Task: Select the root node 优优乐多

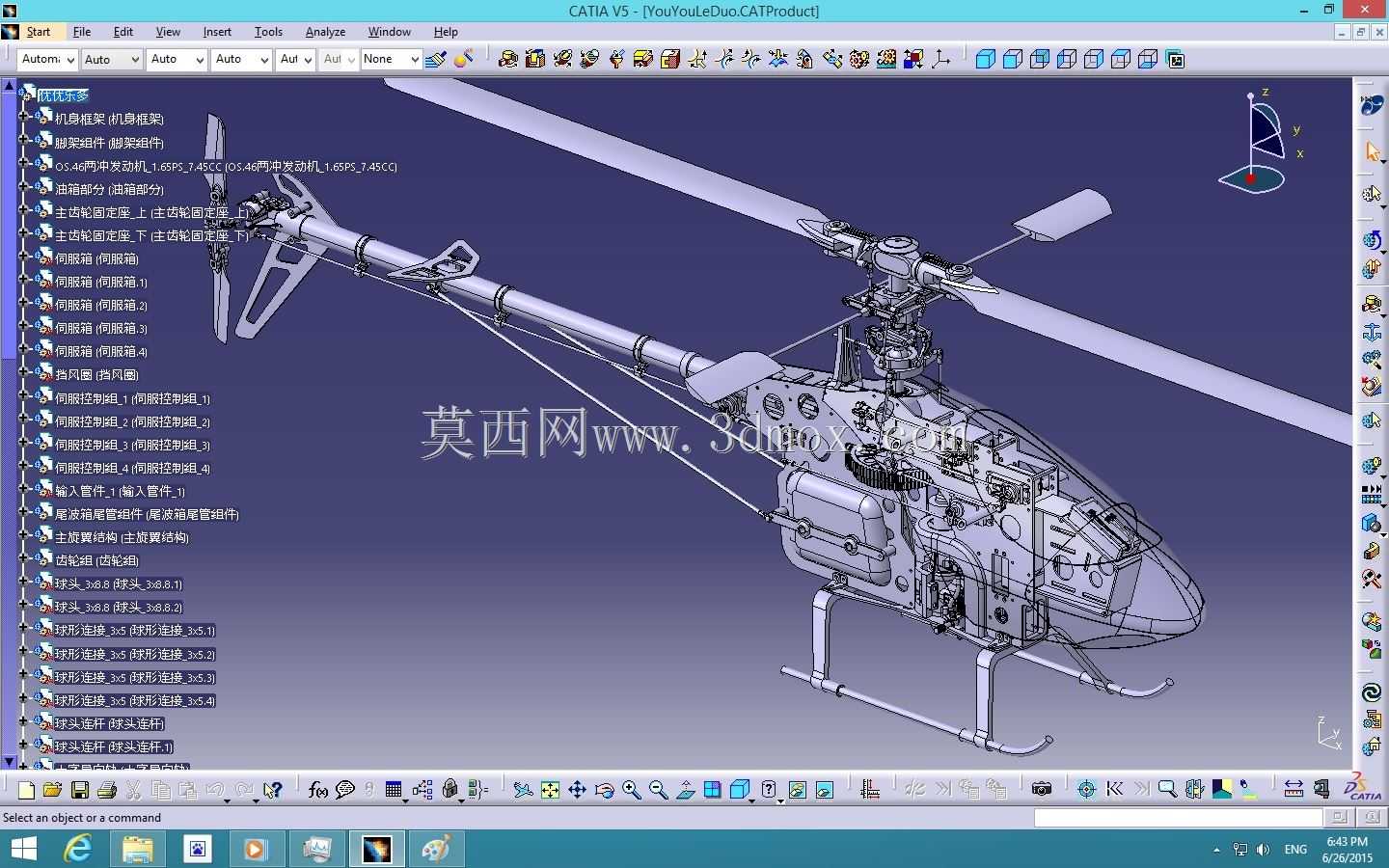Action: pos(64,95)
